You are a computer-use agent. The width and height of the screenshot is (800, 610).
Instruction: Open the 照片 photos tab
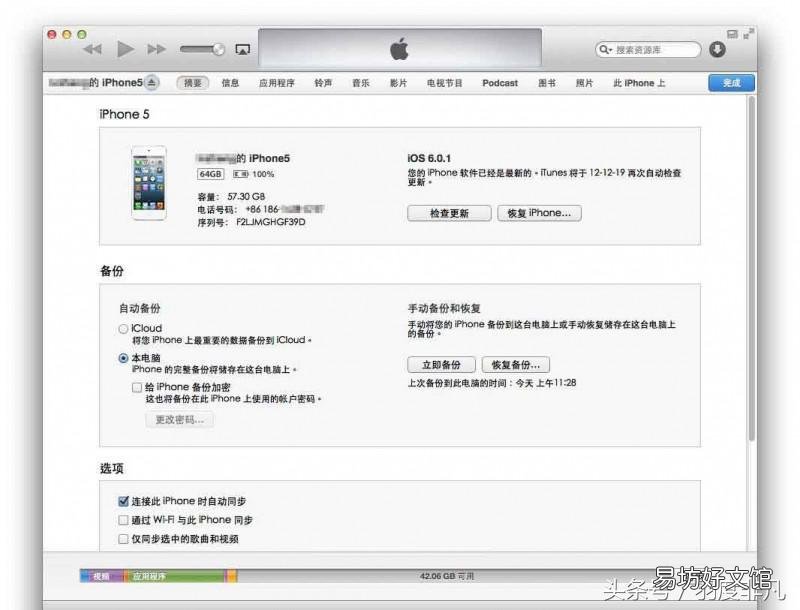coord(584,83)
